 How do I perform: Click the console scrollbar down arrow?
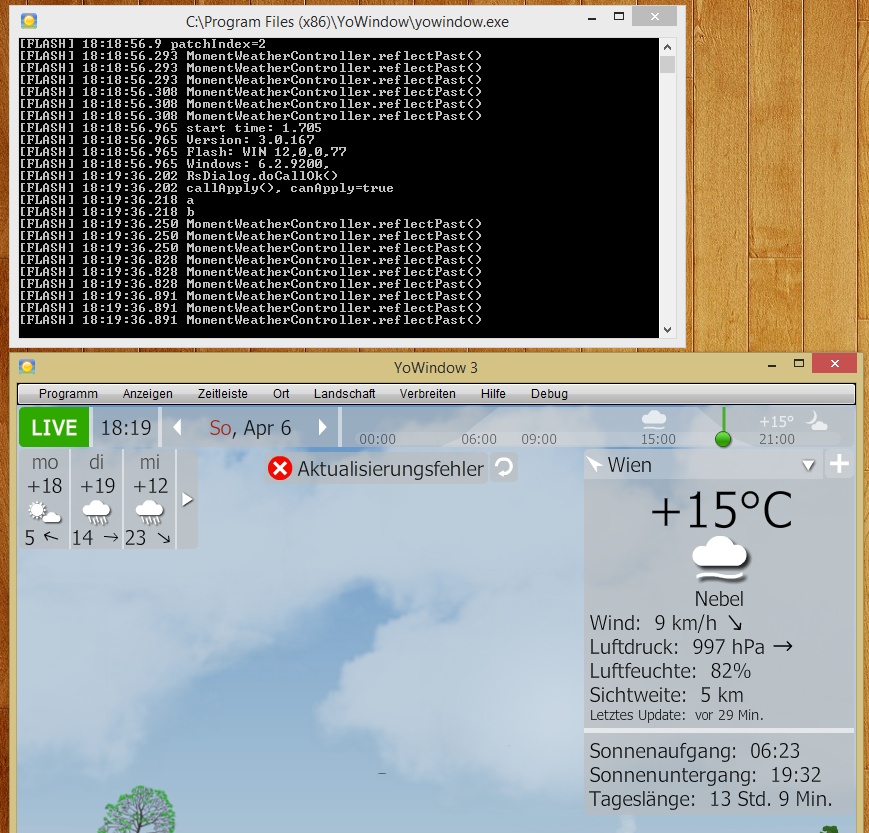pyautogui.click(x=668, y=329)
